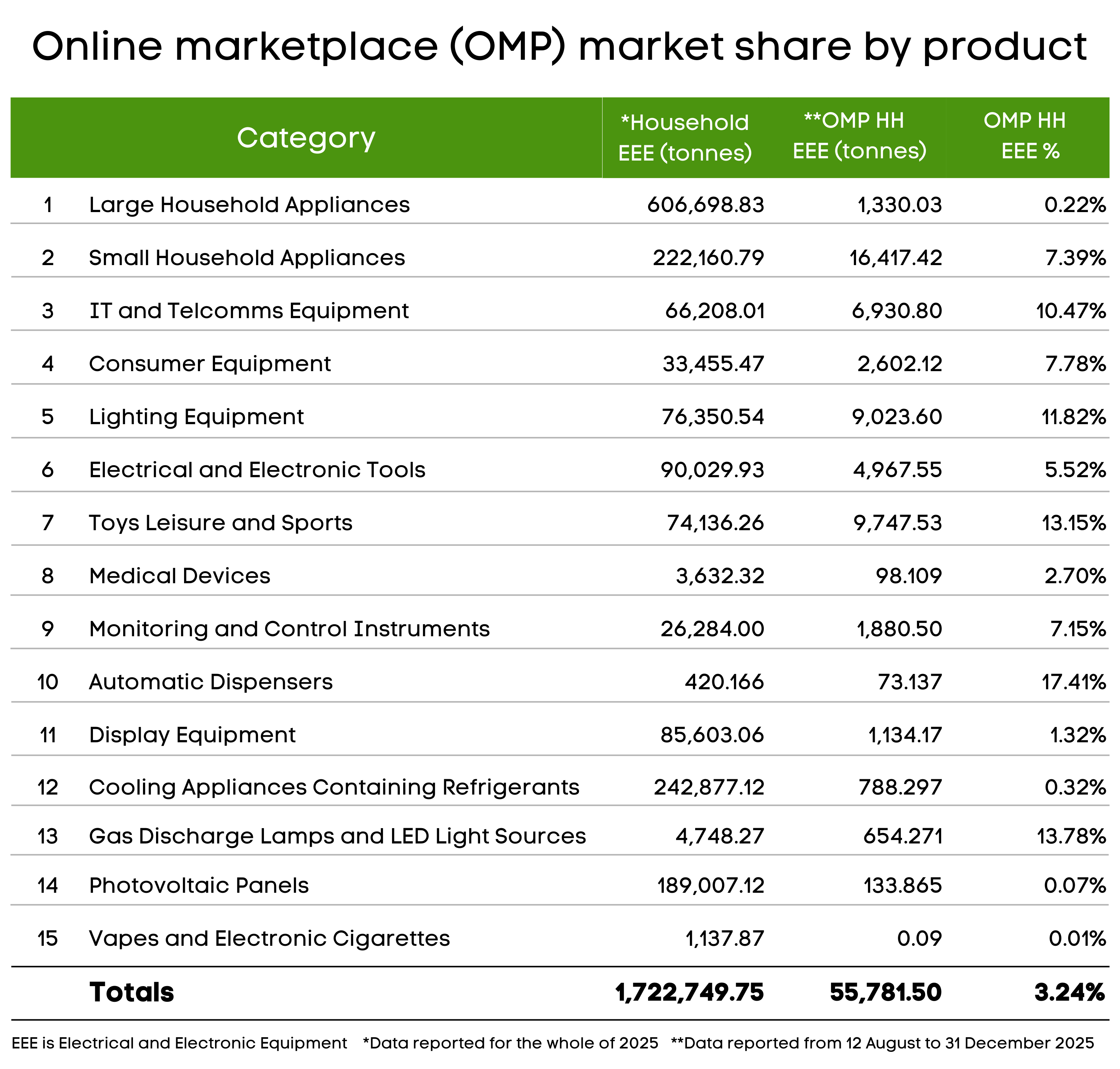Image resolution: width=1120 pixels, height=1069 pixels.
Task: Select the Toys Leisure and Sports label
Action: tap(221, 522)
